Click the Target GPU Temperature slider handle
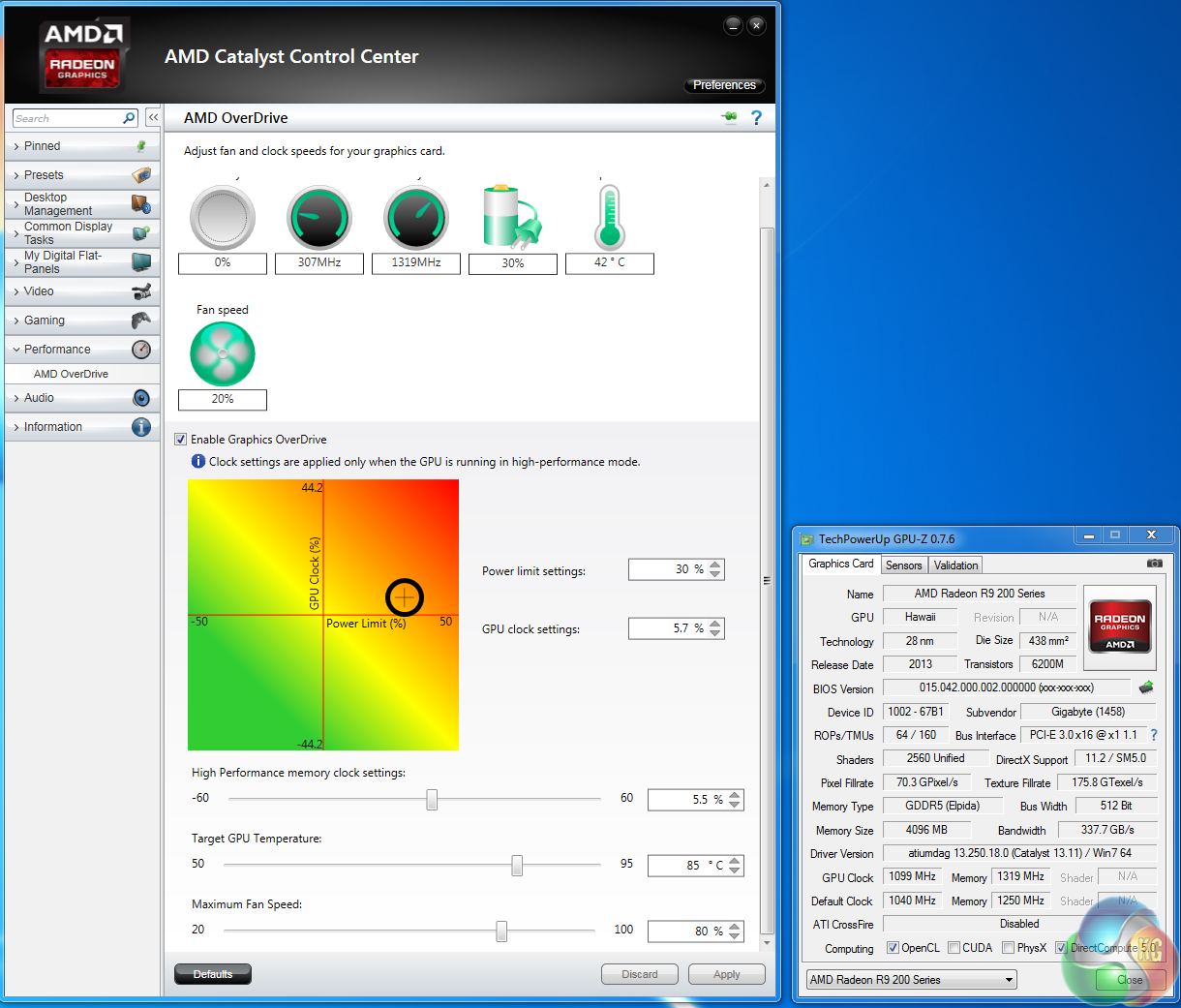 pos(517,865)
